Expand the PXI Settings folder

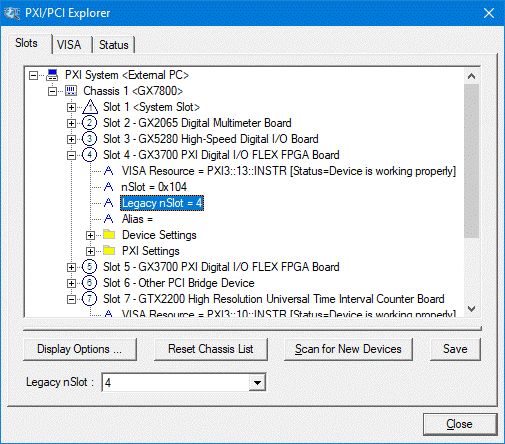pos(90,251)
